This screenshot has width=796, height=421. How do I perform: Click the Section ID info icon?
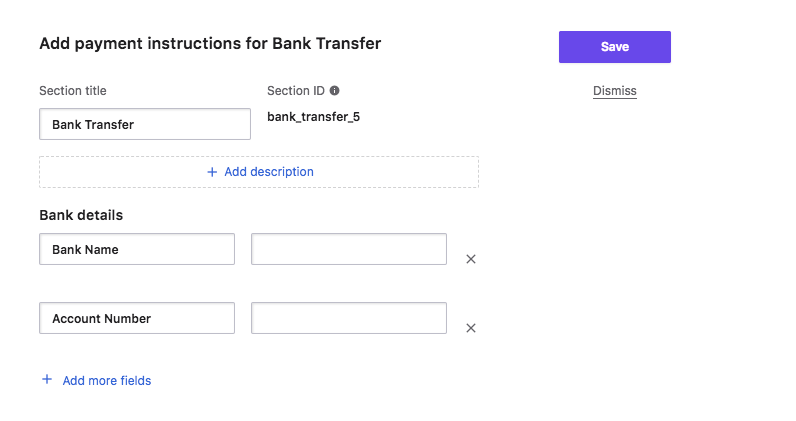(334, 90)
